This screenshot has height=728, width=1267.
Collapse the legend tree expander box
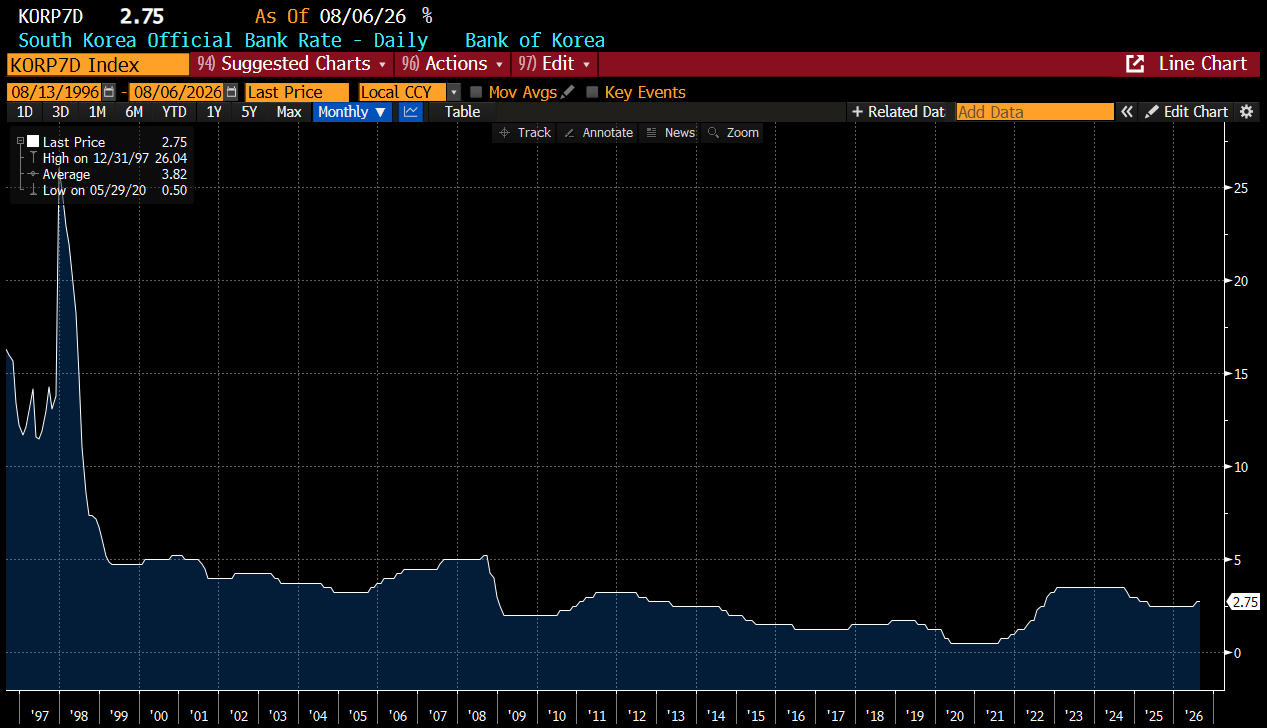click(20, 142)
